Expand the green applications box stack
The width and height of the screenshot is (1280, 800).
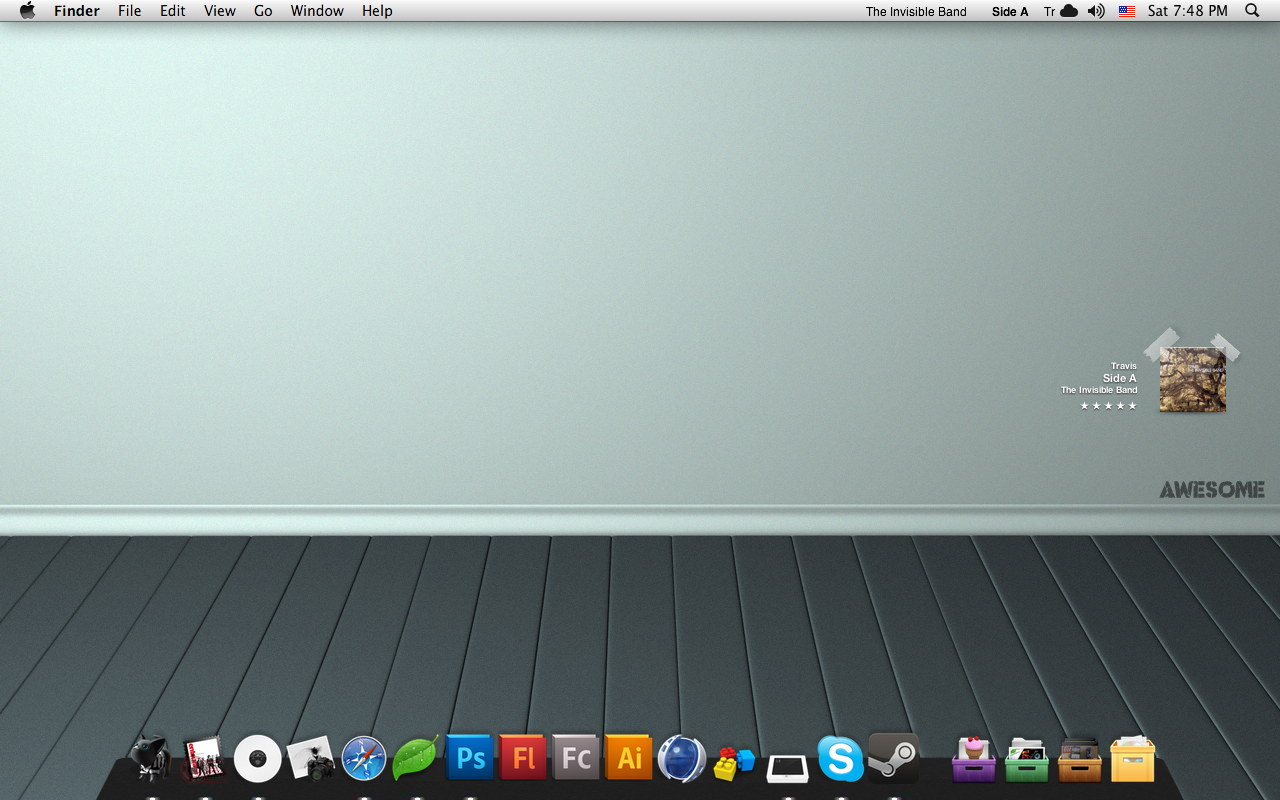coord(1026,761)
